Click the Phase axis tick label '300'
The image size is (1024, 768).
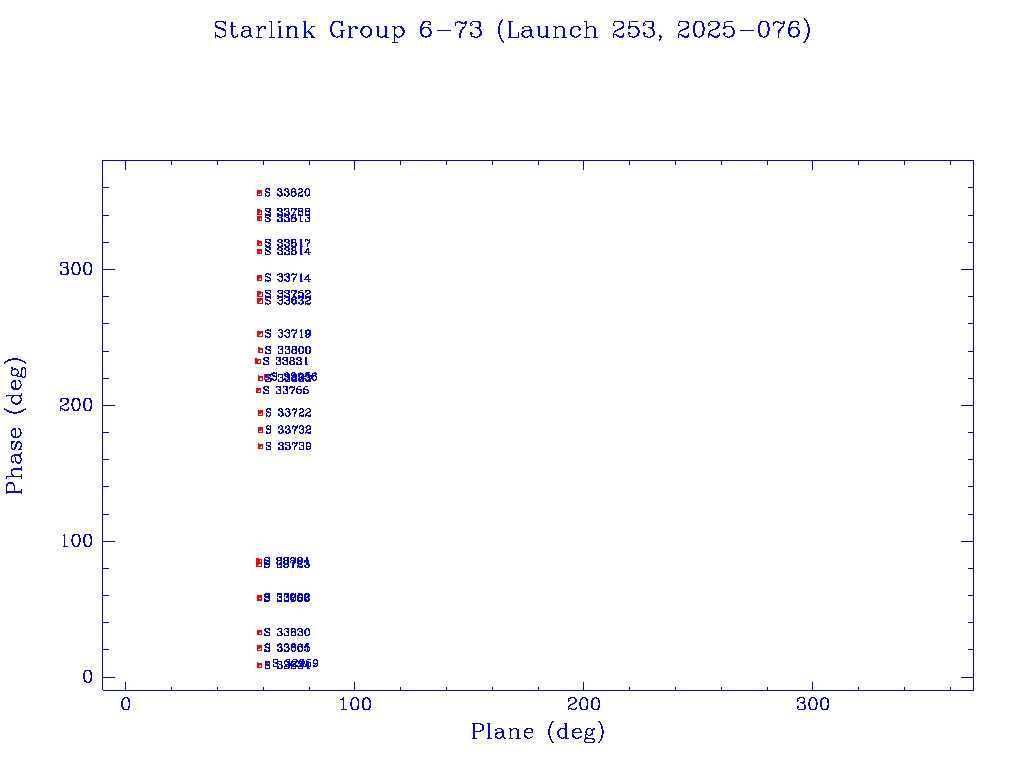pyautogui.click(x=76, y=269)
